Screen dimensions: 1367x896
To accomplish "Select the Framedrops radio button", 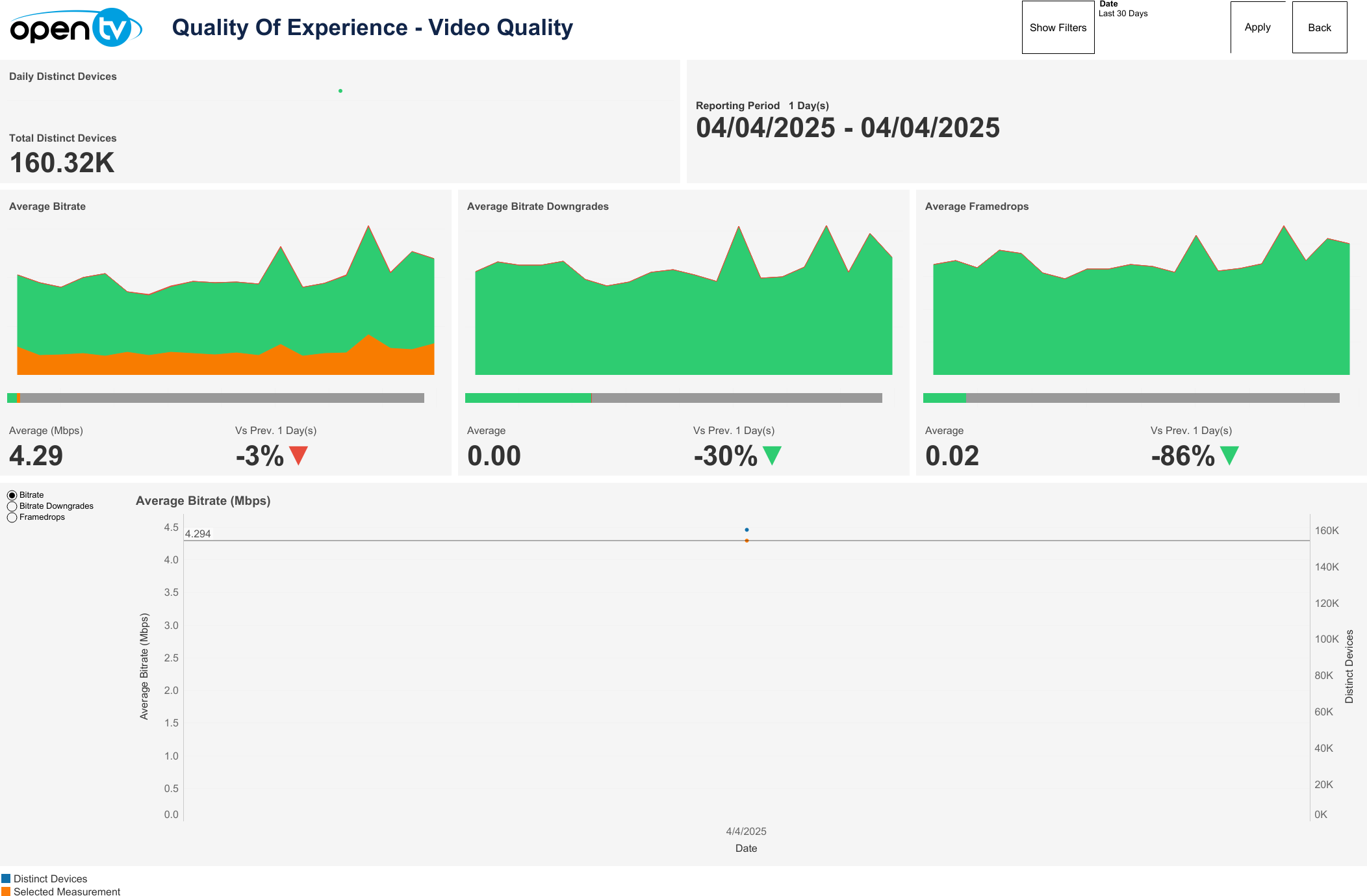I will pos(12,517).
